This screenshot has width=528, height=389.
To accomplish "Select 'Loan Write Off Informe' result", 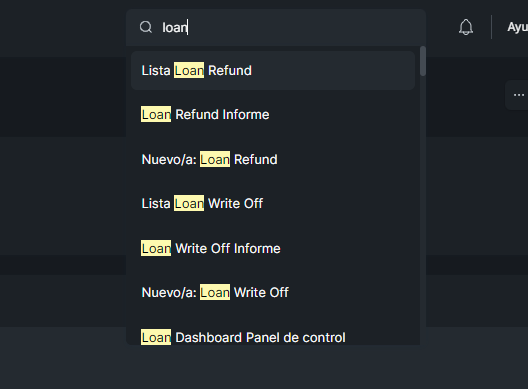I will 273,248.
